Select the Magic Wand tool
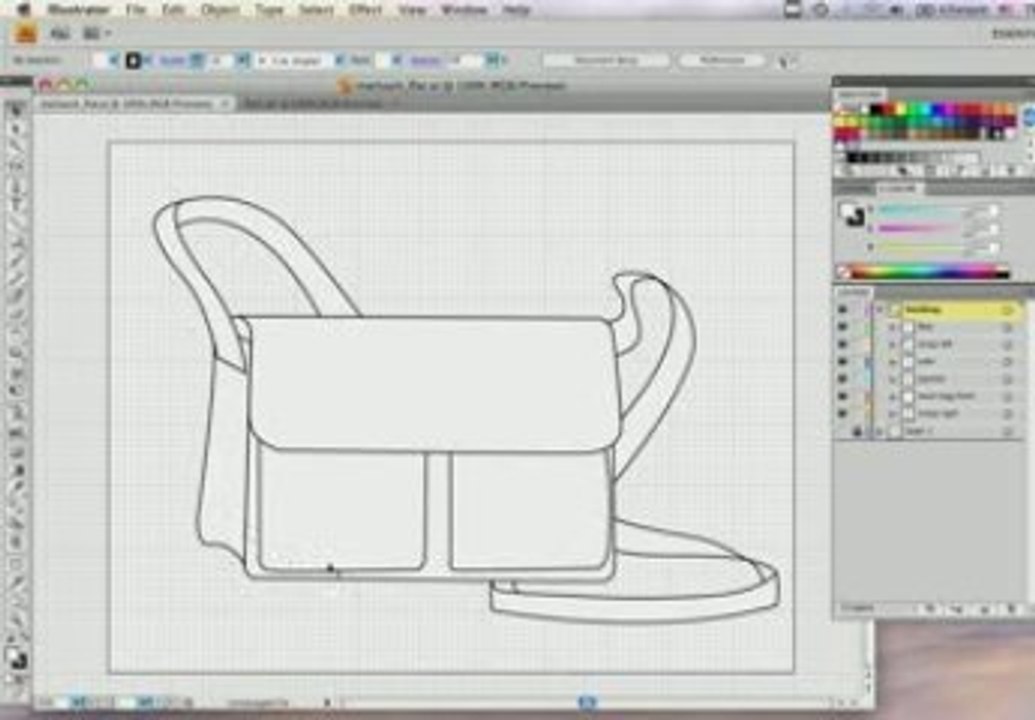Viewport: 1035px width, 720px height. 16,147
